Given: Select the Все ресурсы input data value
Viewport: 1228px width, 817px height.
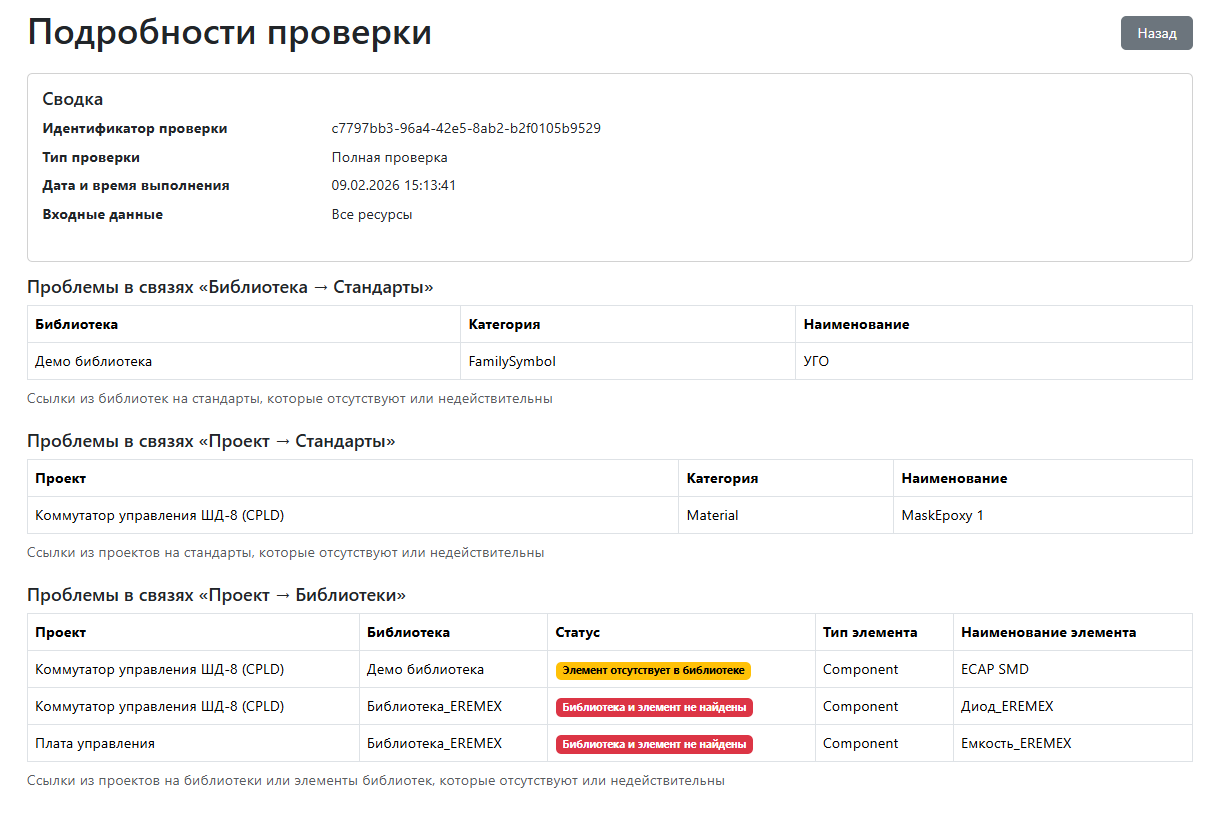Looking at the screenshot, I should (x=373, y=213).
